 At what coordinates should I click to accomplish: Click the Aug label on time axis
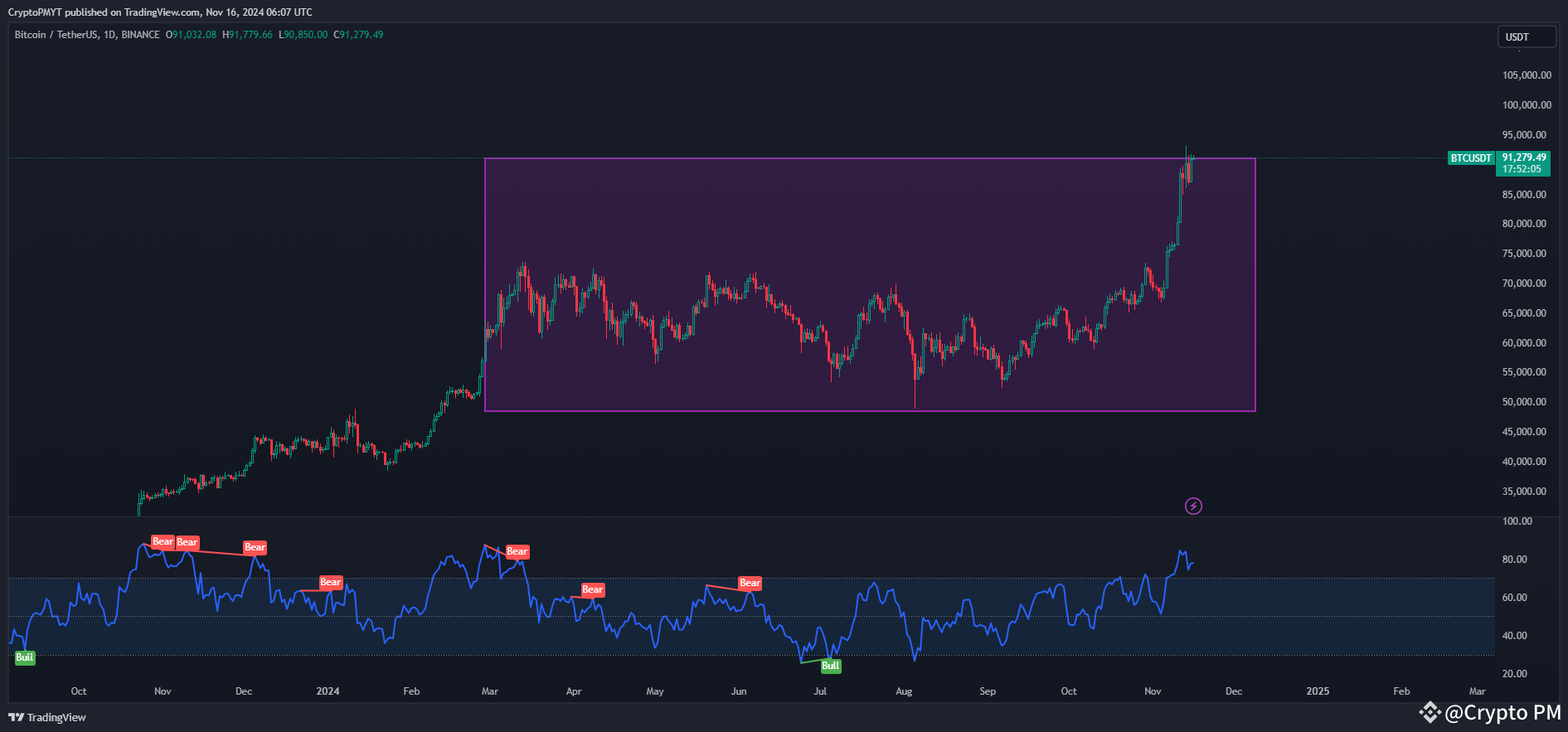coord(904,691)
